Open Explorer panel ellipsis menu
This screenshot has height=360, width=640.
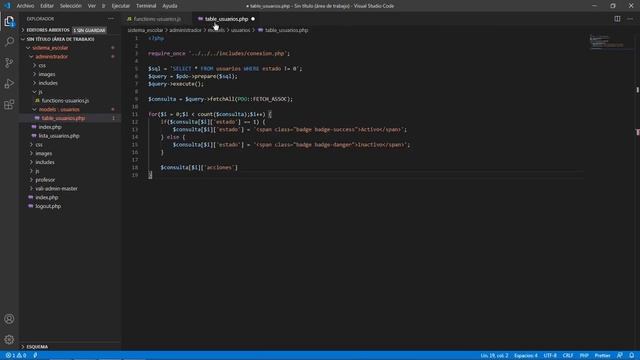111,19
